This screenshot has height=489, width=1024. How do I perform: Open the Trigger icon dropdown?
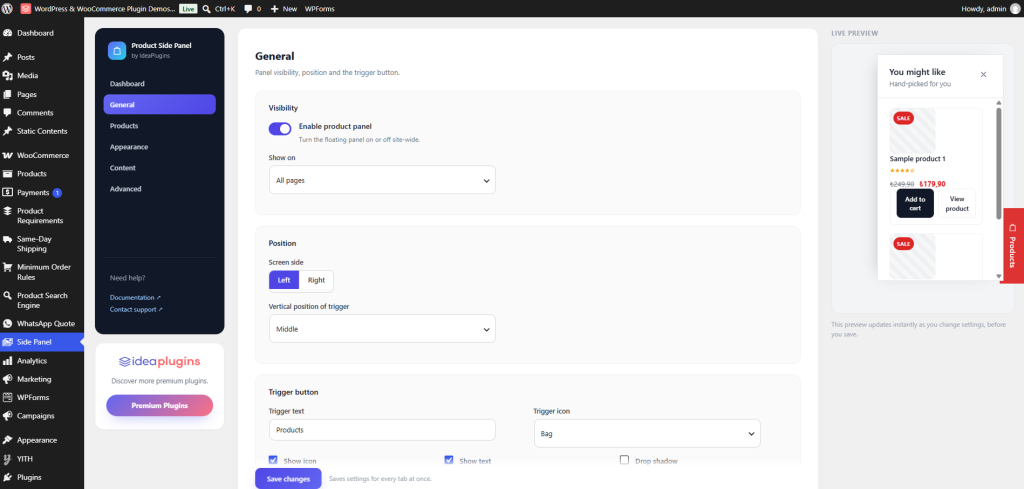(647, 434)
